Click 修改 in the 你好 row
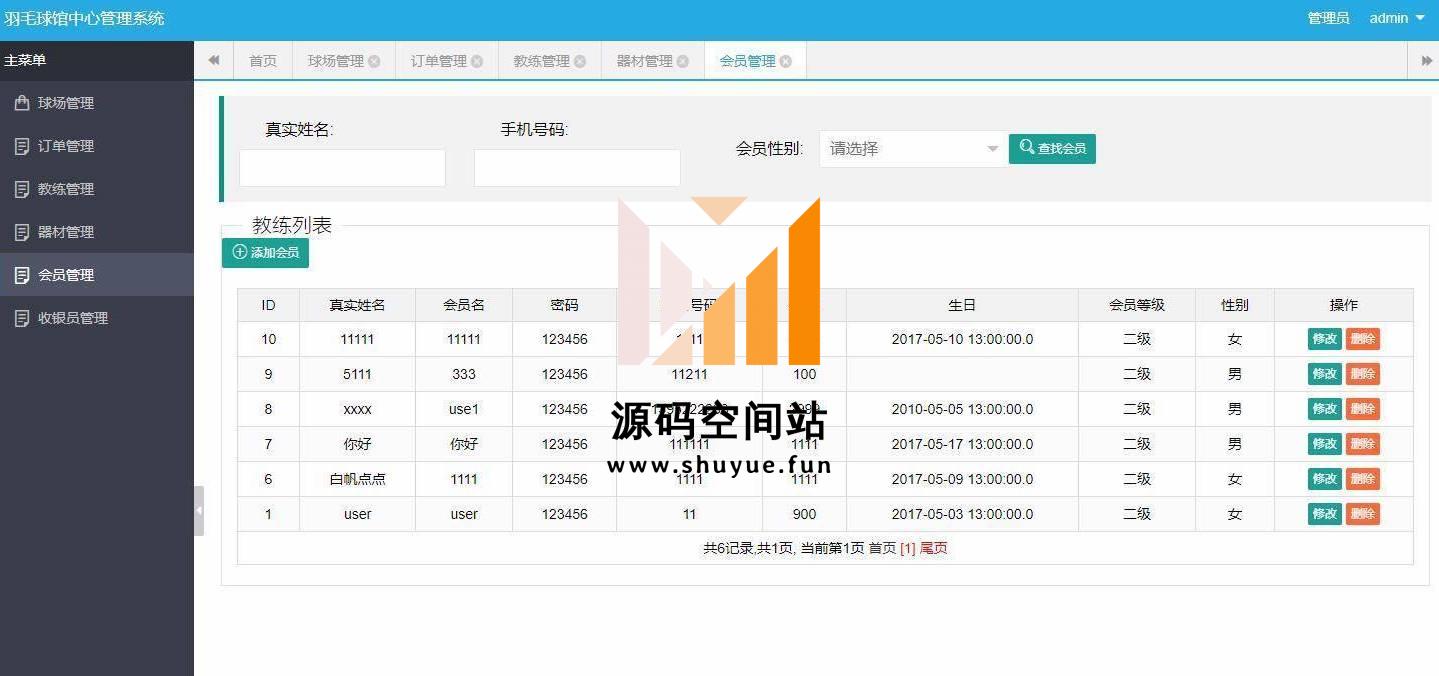1439x676 pixels. point(1325,444)
